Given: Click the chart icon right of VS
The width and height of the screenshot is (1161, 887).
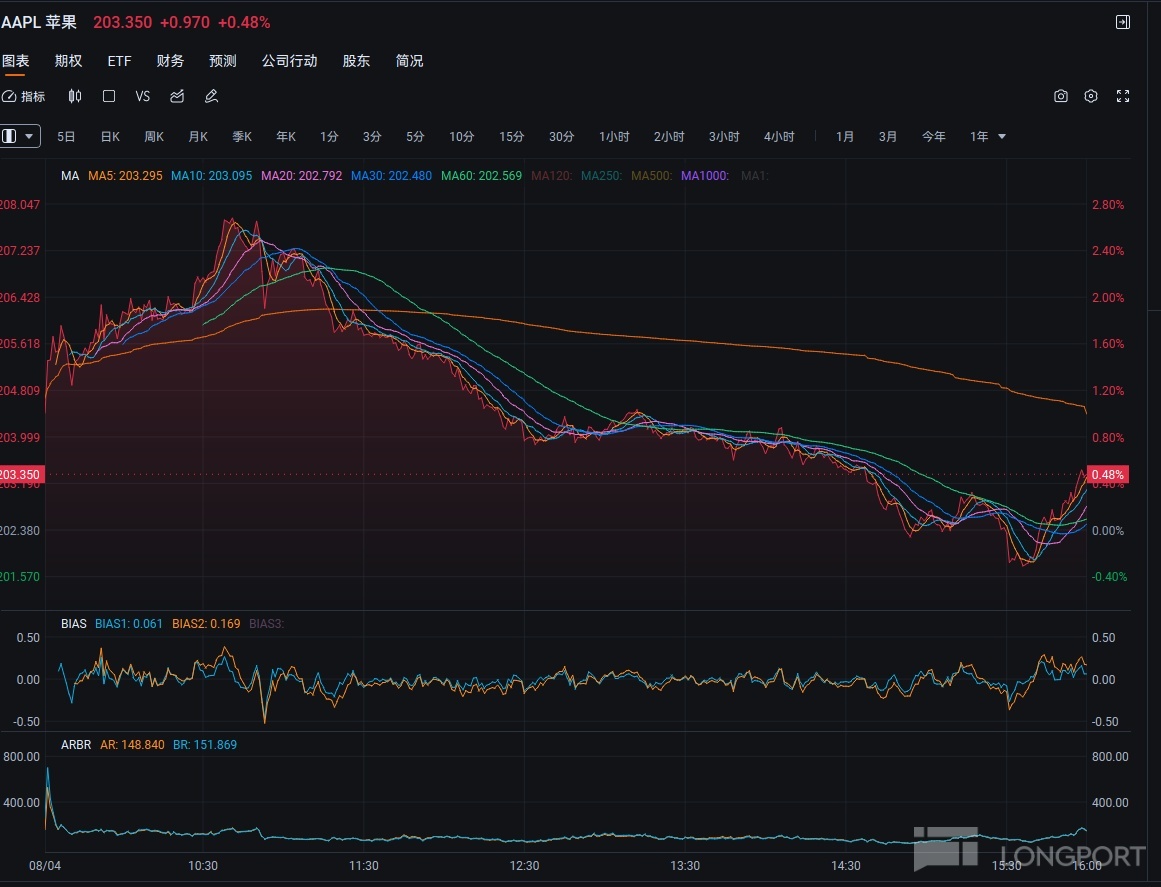Looking at the screenshot, I should [x=177, y=97].
